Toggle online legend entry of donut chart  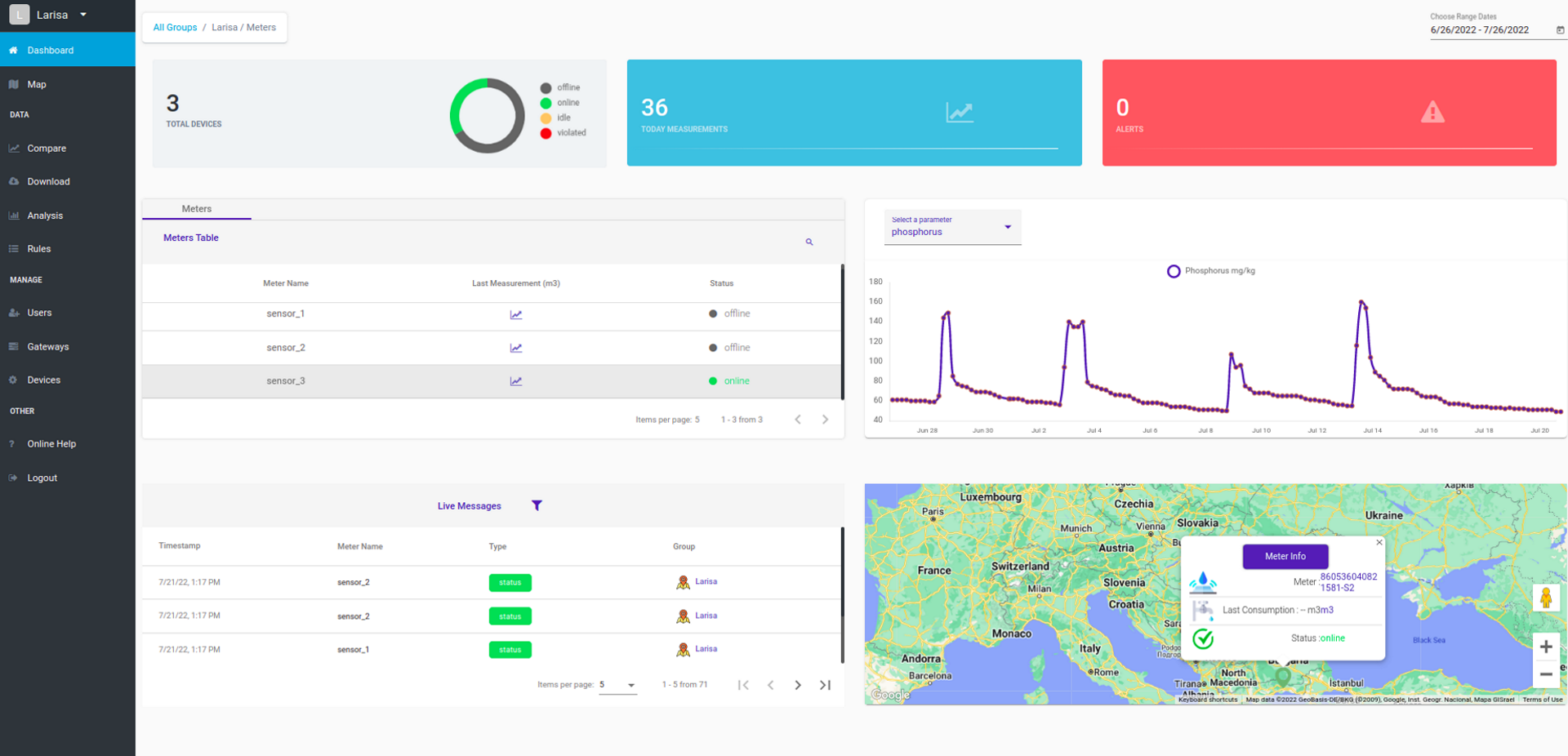560,103
